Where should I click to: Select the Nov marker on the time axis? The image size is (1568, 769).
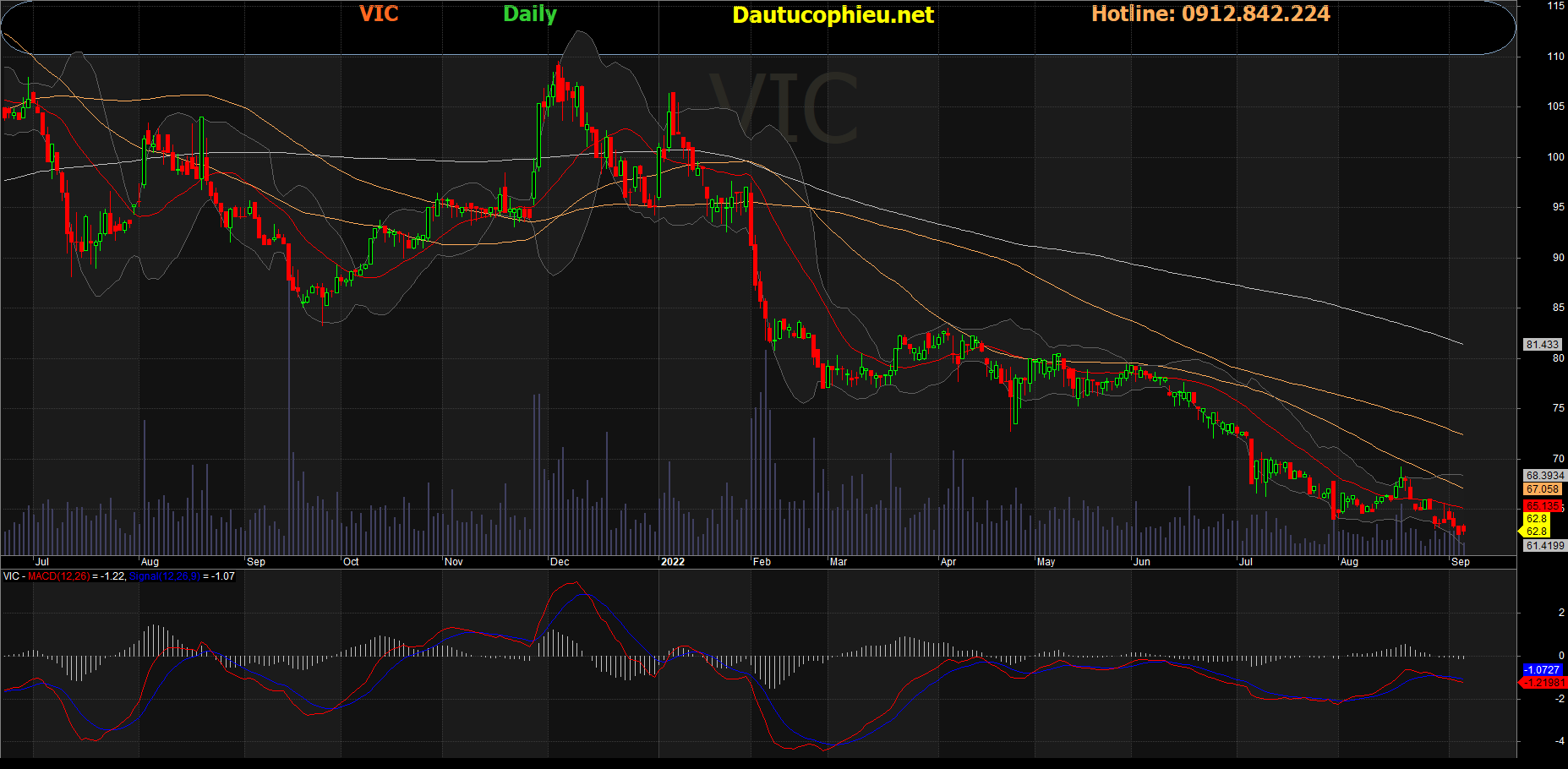pos(454,562)
